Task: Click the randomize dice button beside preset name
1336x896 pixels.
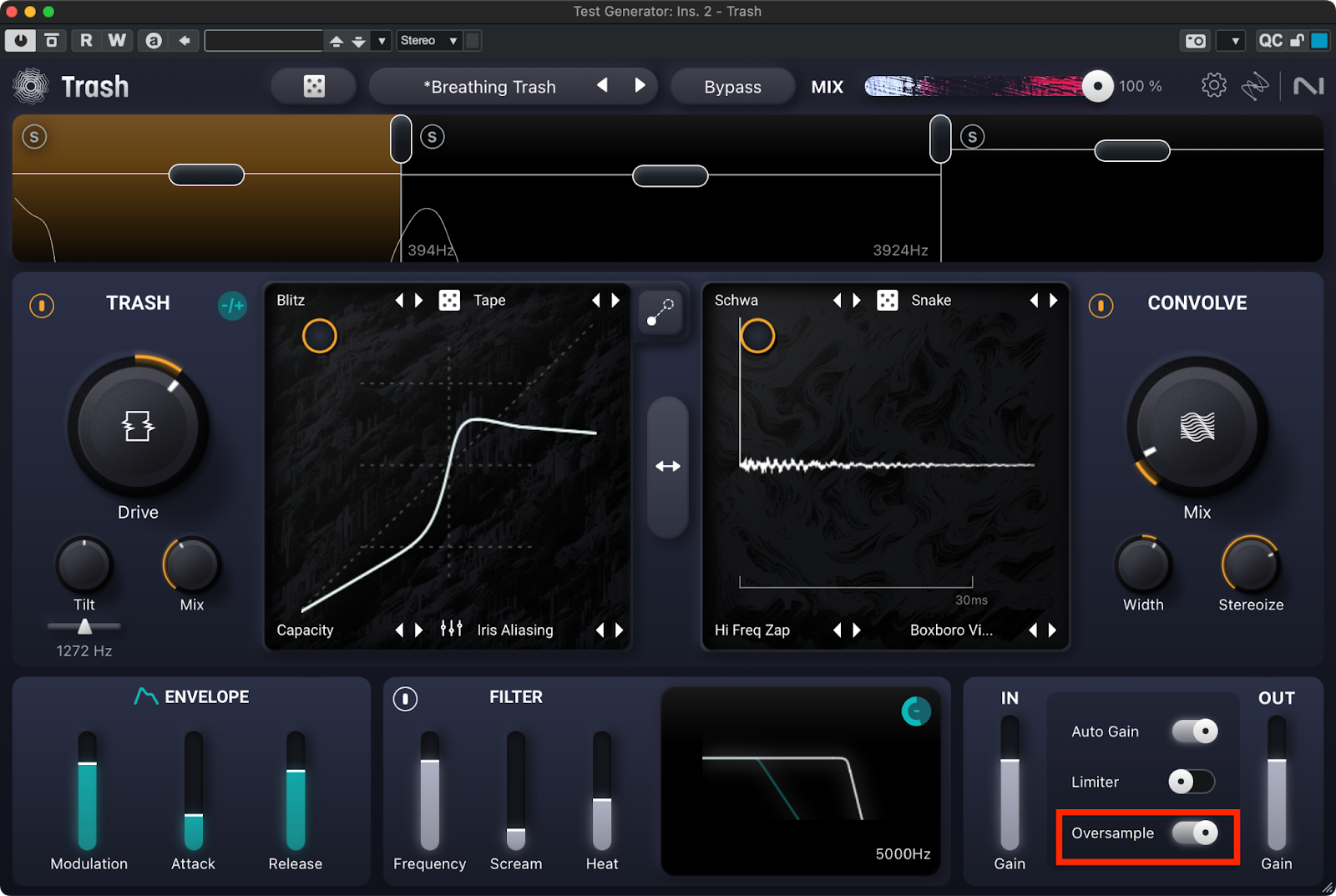Action: coord(314,86)
